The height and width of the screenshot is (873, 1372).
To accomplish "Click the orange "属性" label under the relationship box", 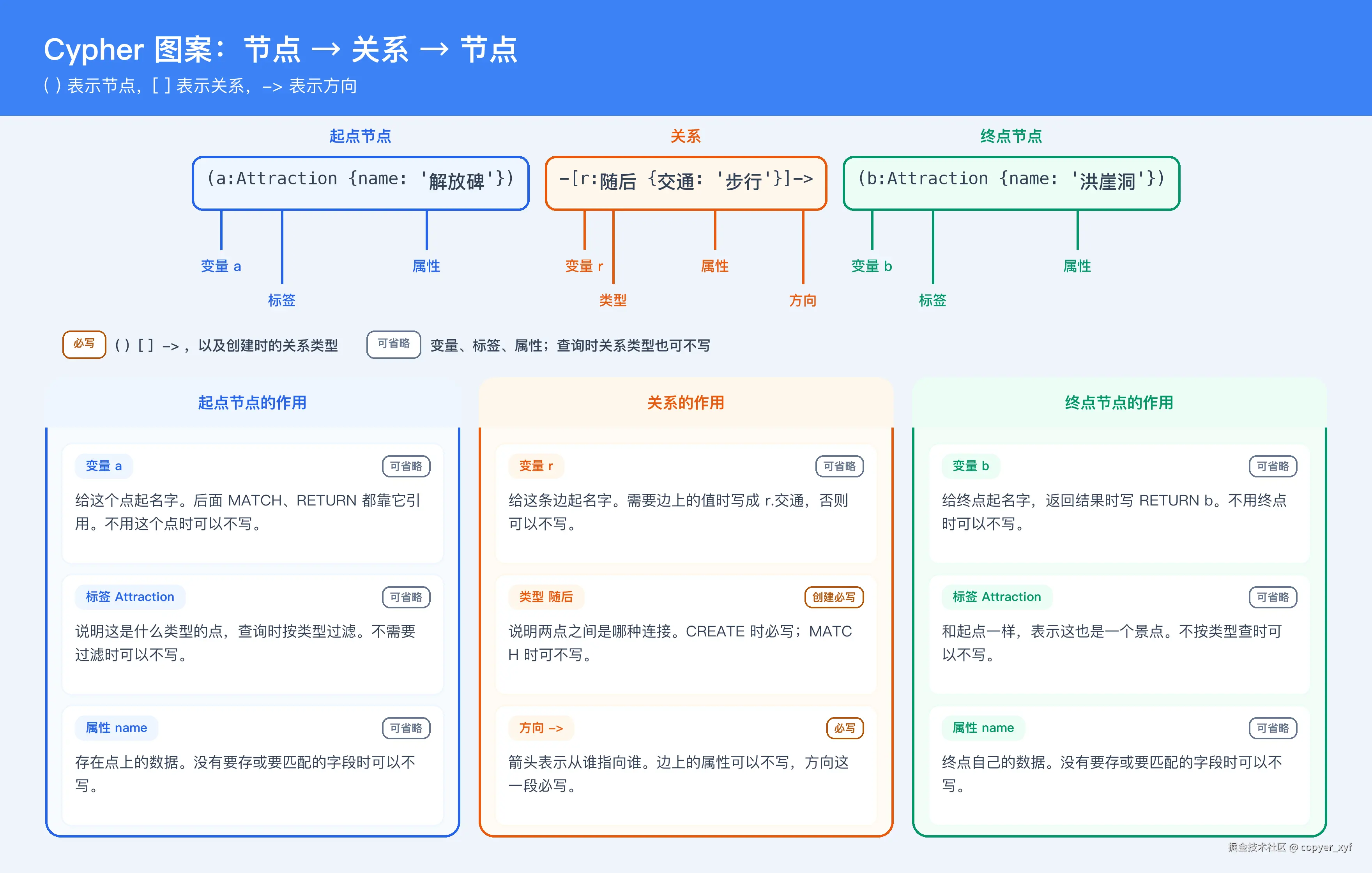I will click(x=715, y=266).
